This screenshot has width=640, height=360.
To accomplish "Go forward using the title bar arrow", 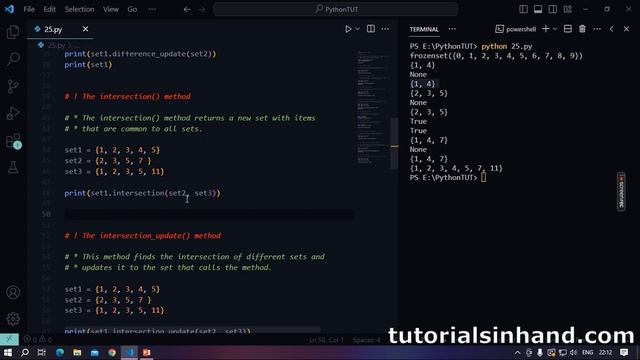I will tap(202, 9).
